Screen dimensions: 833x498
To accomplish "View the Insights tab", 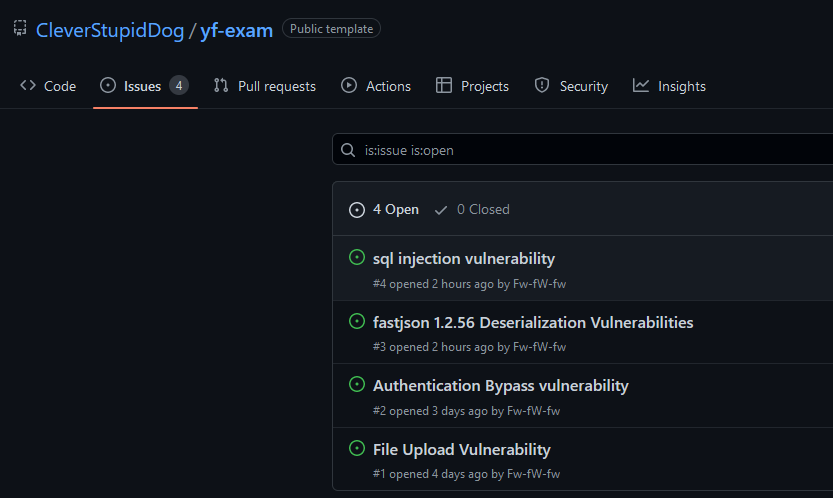I will (x=669, y=86).
